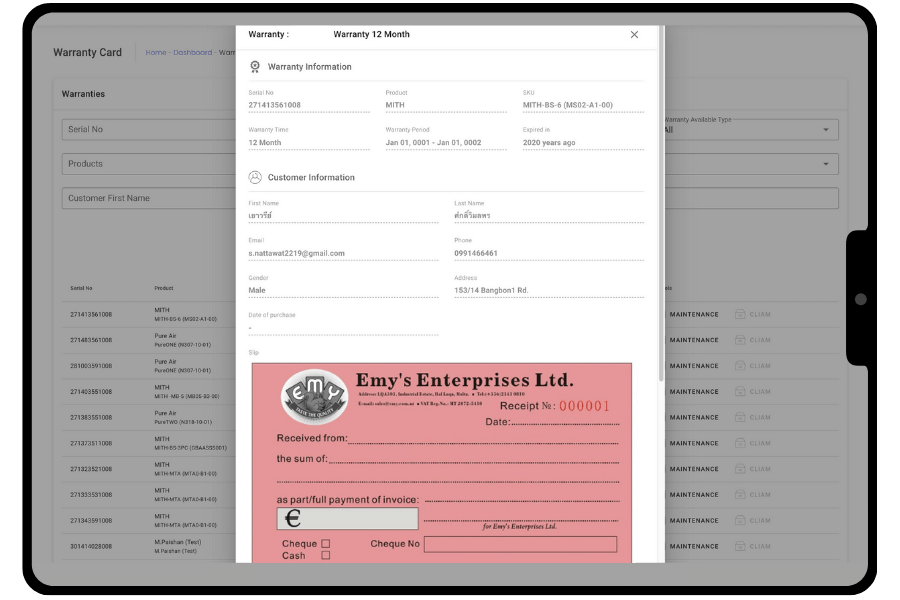Click the claim icon for serial 271483561008
Image resolution: width=900 pixels, height=600 pixels.
pyautogui.click(x=741, y=340)
